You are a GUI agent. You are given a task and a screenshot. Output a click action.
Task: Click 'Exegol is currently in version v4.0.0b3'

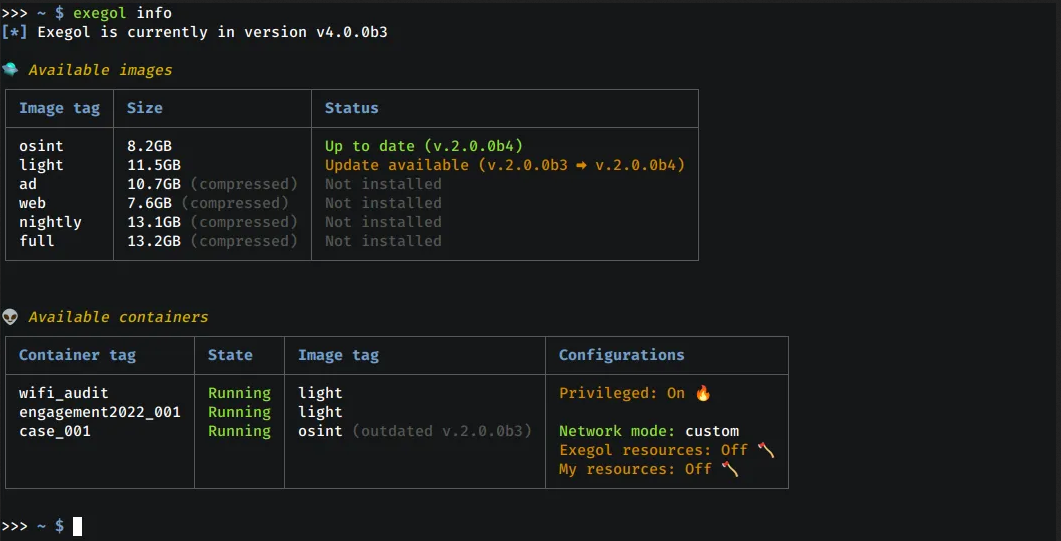point(212,32)
